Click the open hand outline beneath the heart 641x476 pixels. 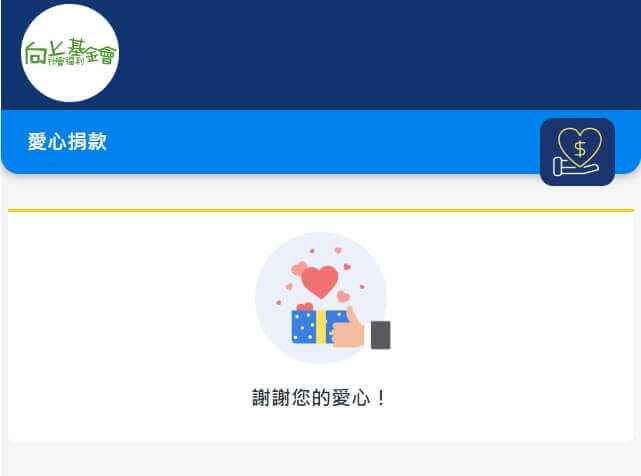[x=576, y=167]
